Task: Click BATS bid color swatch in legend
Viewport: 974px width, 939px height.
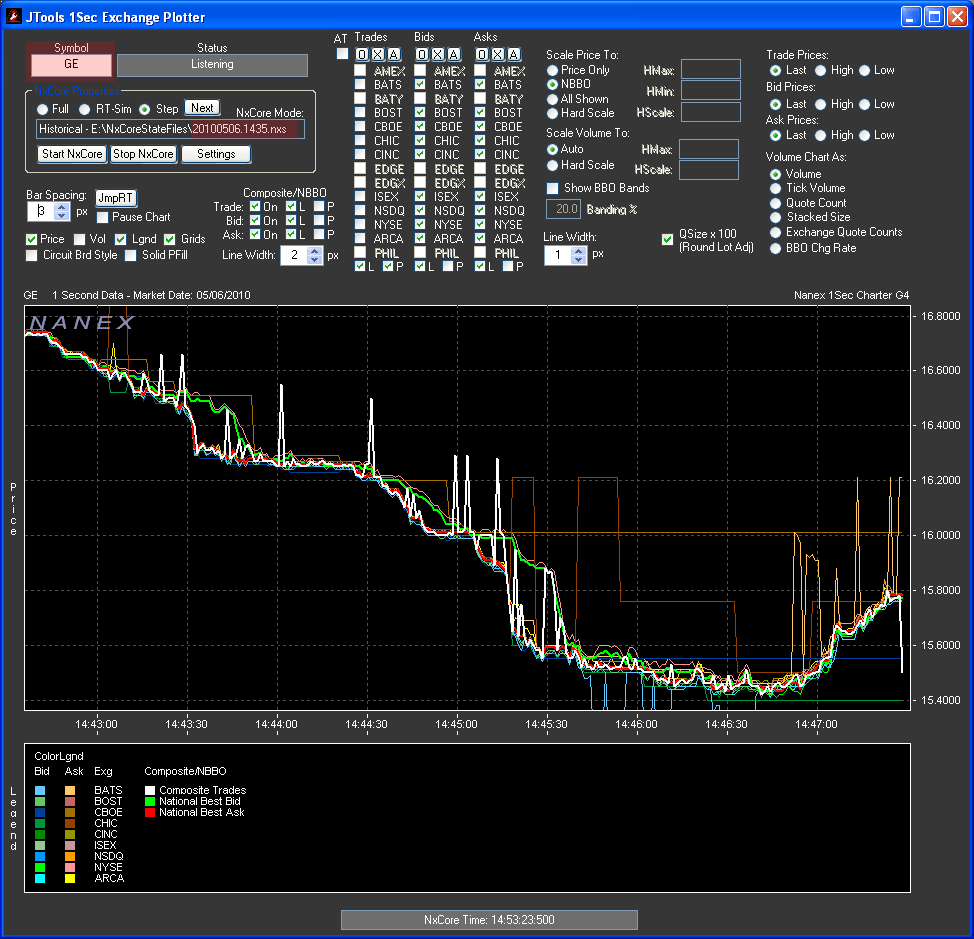Action: point(40,791)
